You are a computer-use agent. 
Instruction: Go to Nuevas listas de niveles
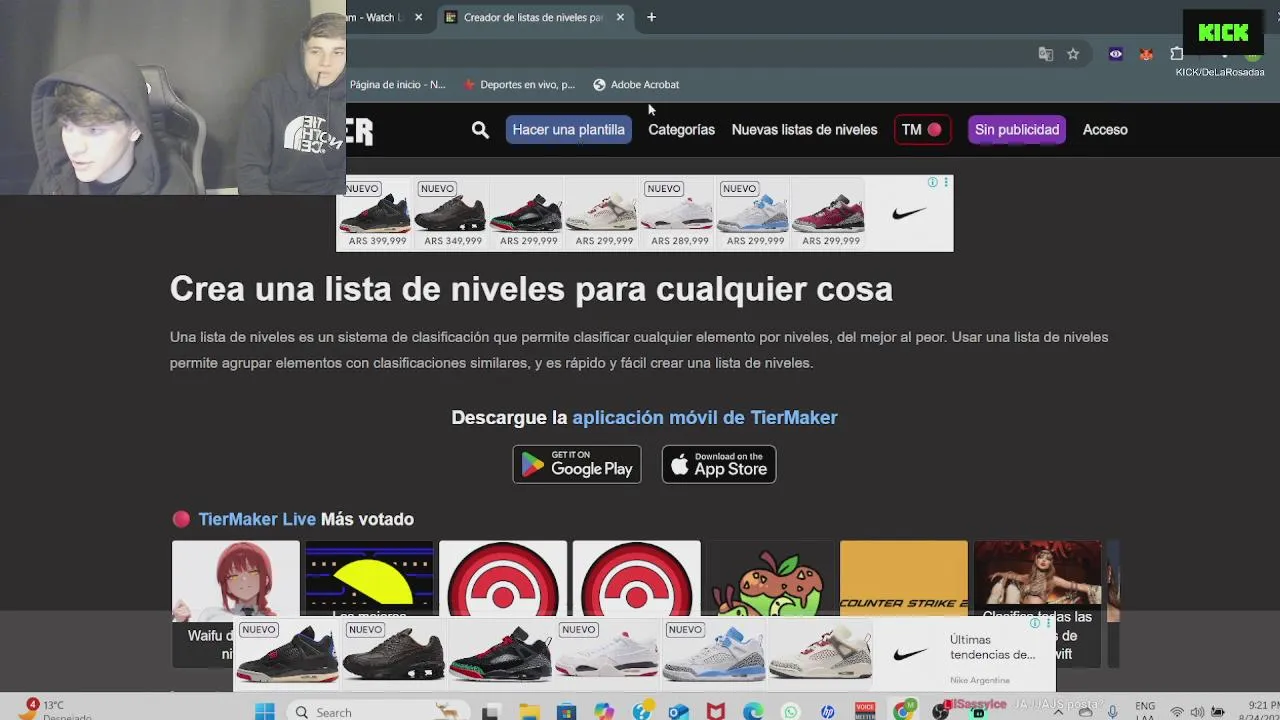pos(804,130)
